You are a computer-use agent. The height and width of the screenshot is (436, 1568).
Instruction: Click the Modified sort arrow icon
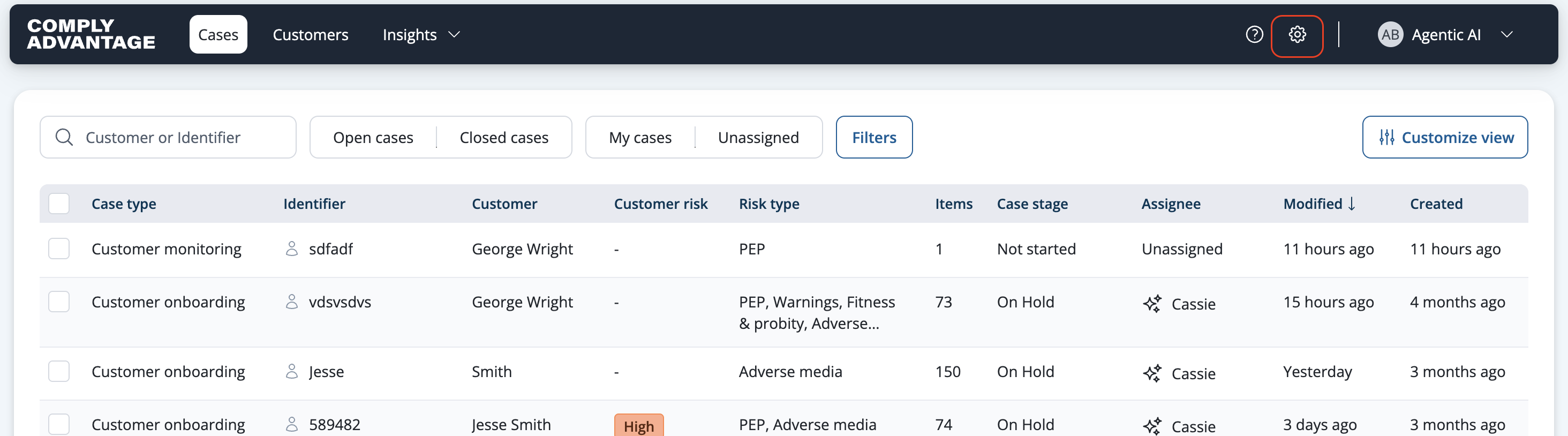[x=1352, y=204]
